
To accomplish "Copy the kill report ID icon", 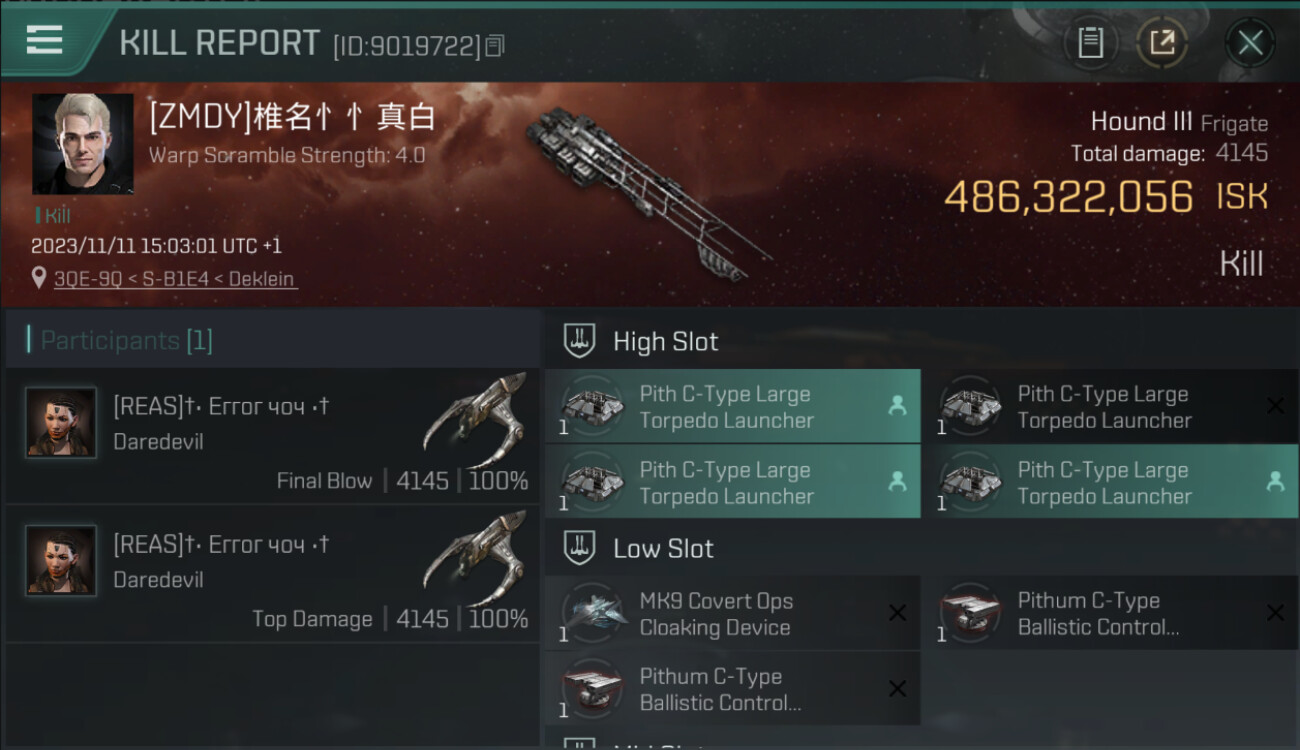I will (x=495, y=45).
